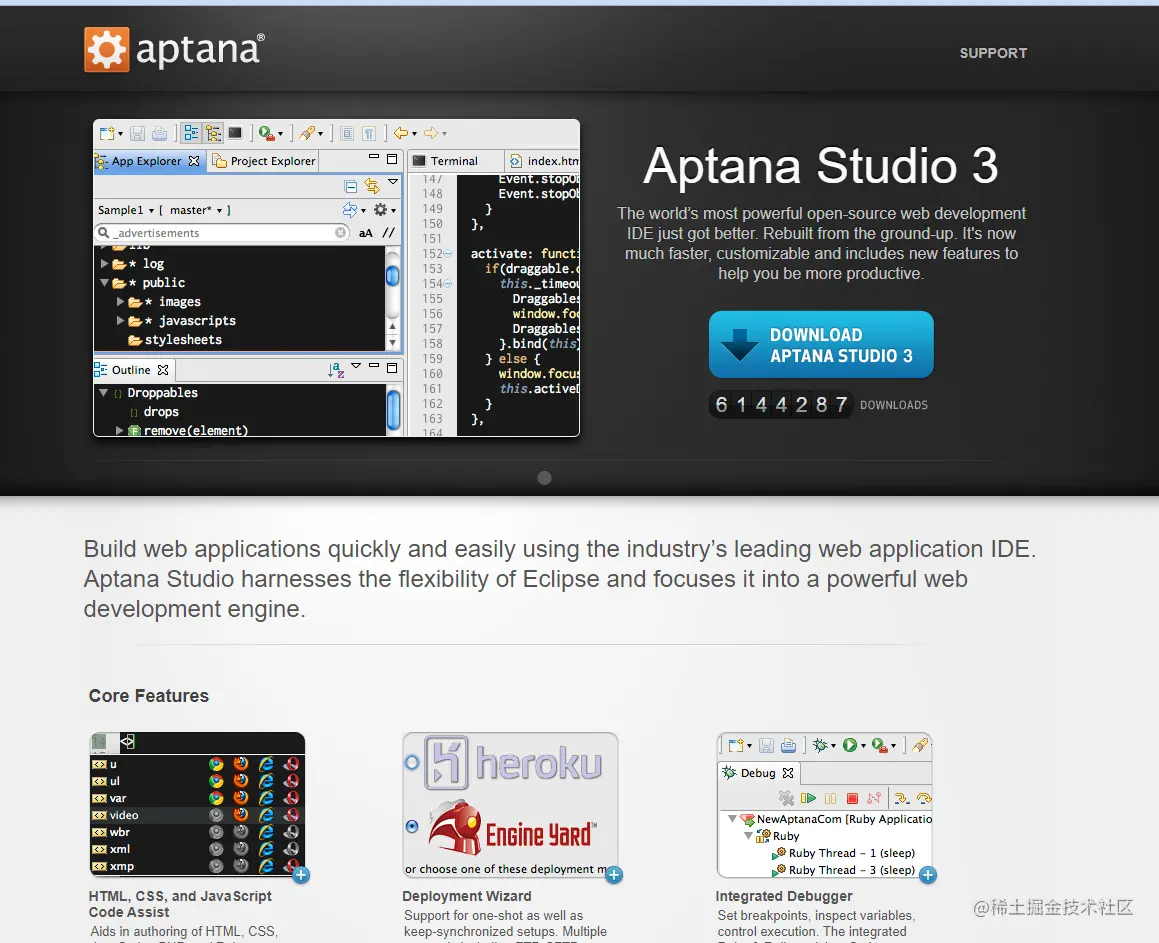
Task: Collapse the Droppables outline node
Action: coord(103,392)
